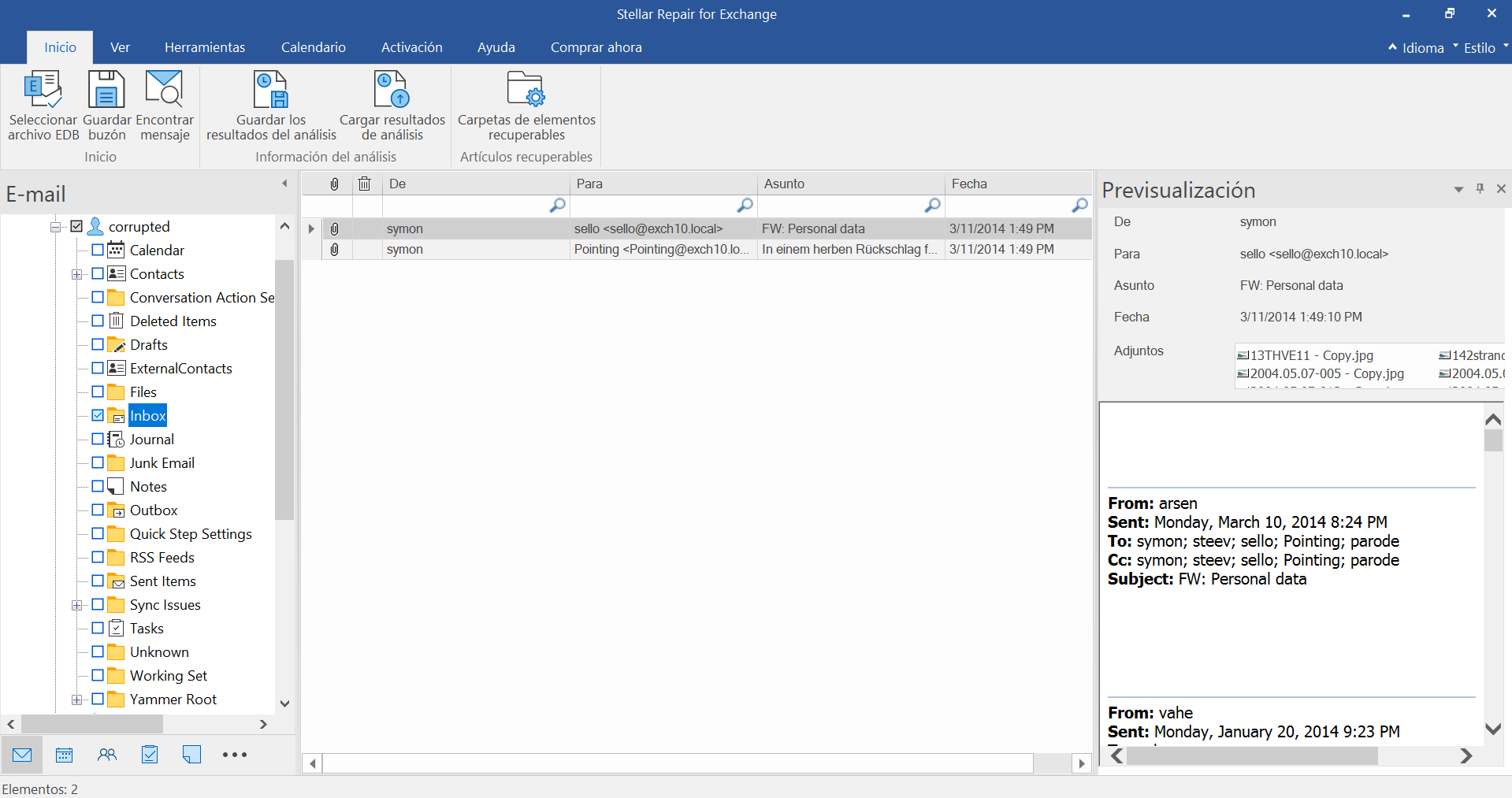Open the Ver ribbon tab

click(x=120, y=47)
